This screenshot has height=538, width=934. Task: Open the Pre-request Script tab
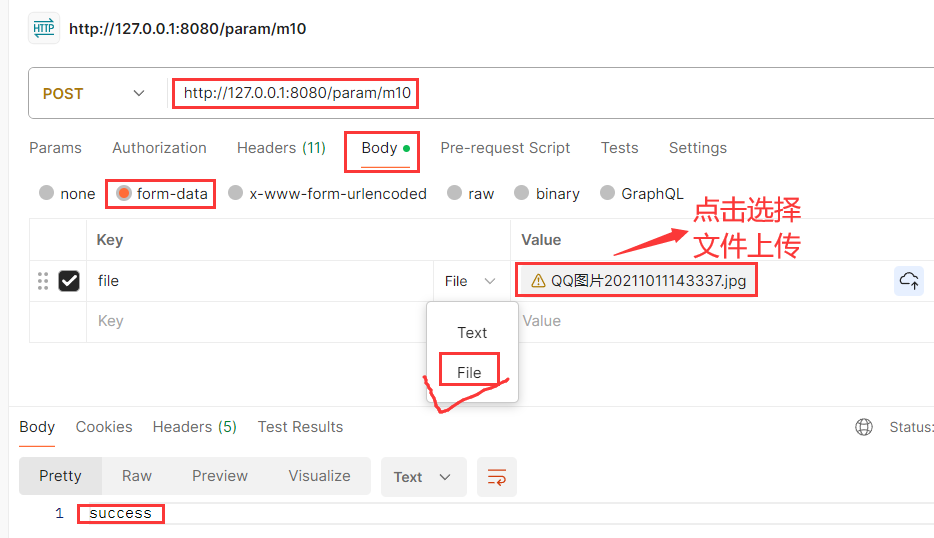pos(505,148)
